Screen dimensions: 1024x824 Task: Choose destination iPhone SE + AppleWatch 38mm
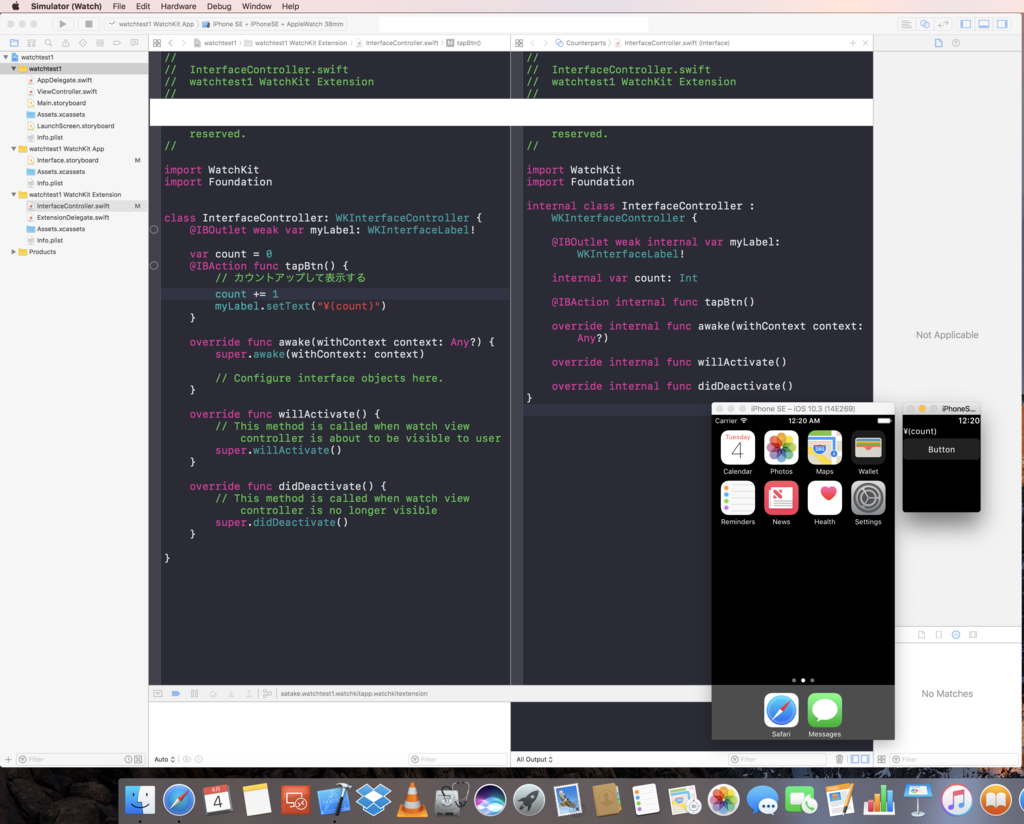[273, 24]
